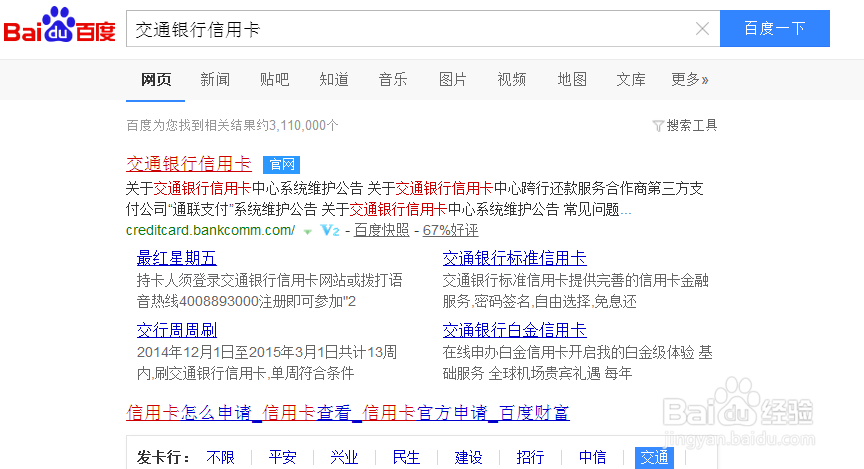Click the funnel icon beside 搜索工具
864x469 pixels.
point(658,126)
